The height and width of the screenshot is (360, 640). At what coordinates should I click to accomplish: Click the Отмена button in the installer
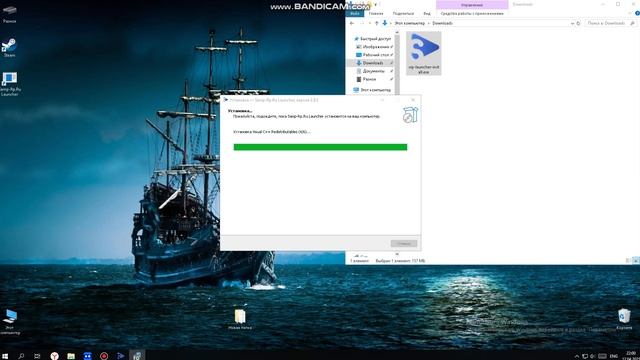[x=404, y=244]
